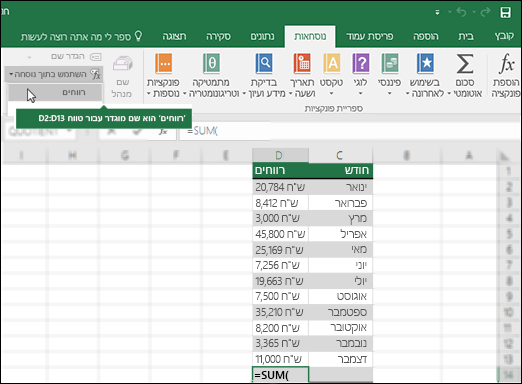Select the cell with 35,210 ש"ח
This screenshot has height=384, width=522.
tap(280, 312)
